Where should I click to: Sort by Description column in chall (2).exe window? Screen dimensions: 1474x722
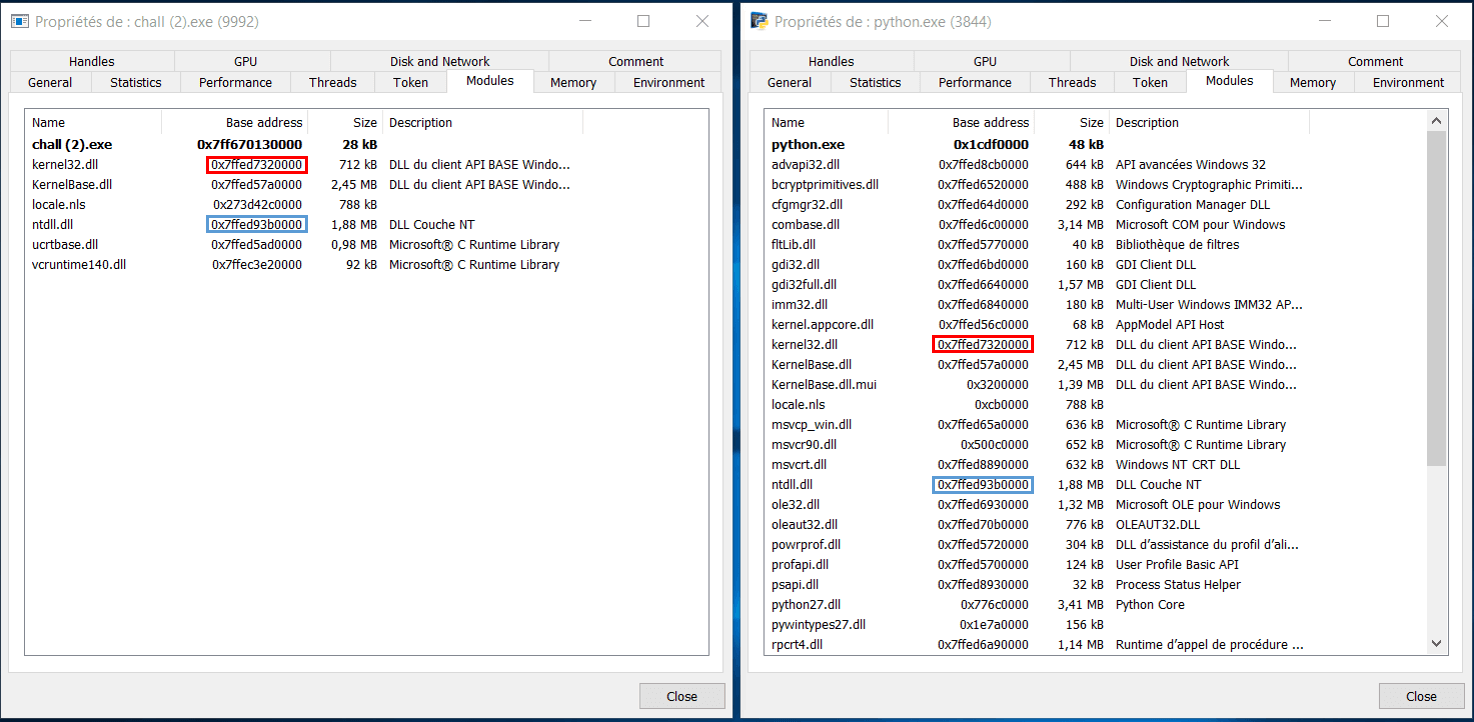[x=483, y=122]
